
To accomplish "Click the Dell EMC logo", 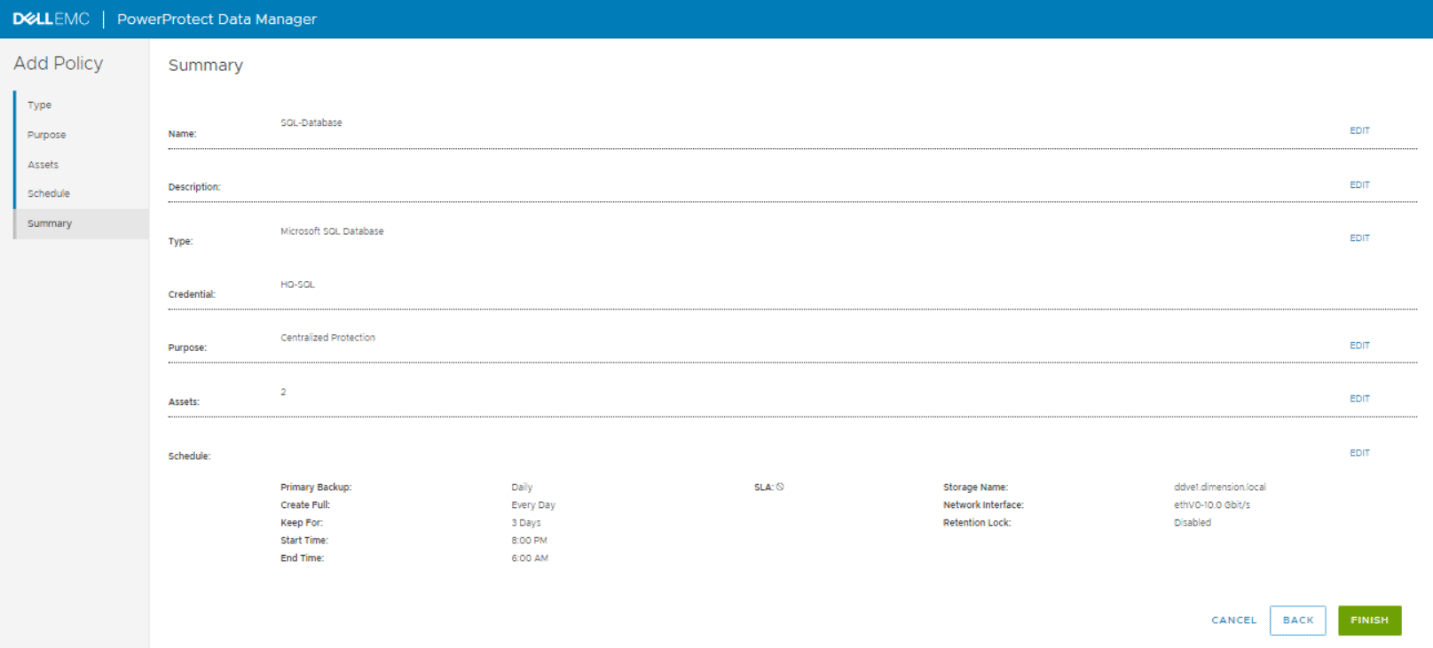I will [51, 19].
